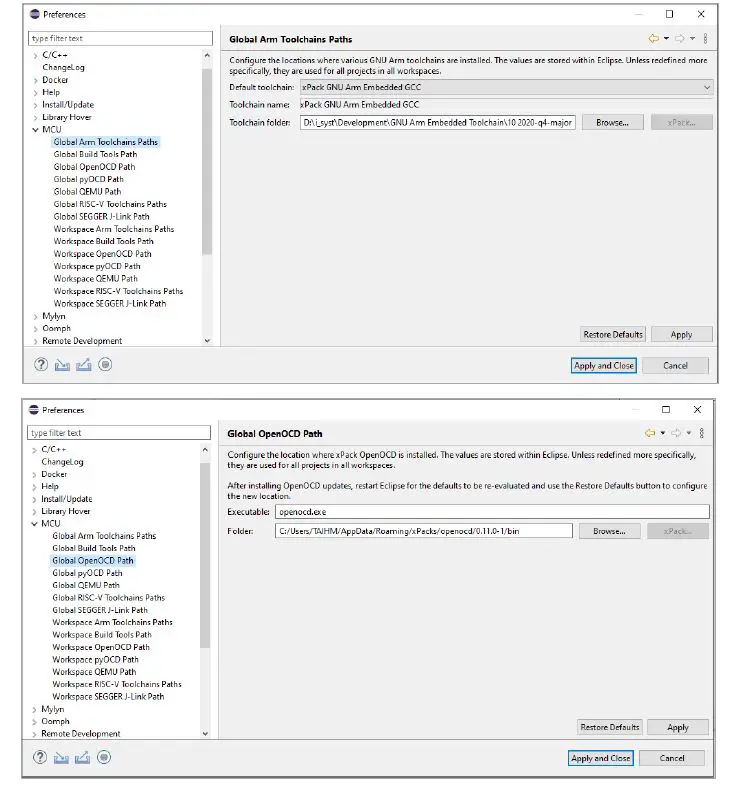This screenshot has width=732, height=790.
Task: Collapse MCU node in bottom Preferences tree
Action: pyautogui.click(x=34, y=524)
